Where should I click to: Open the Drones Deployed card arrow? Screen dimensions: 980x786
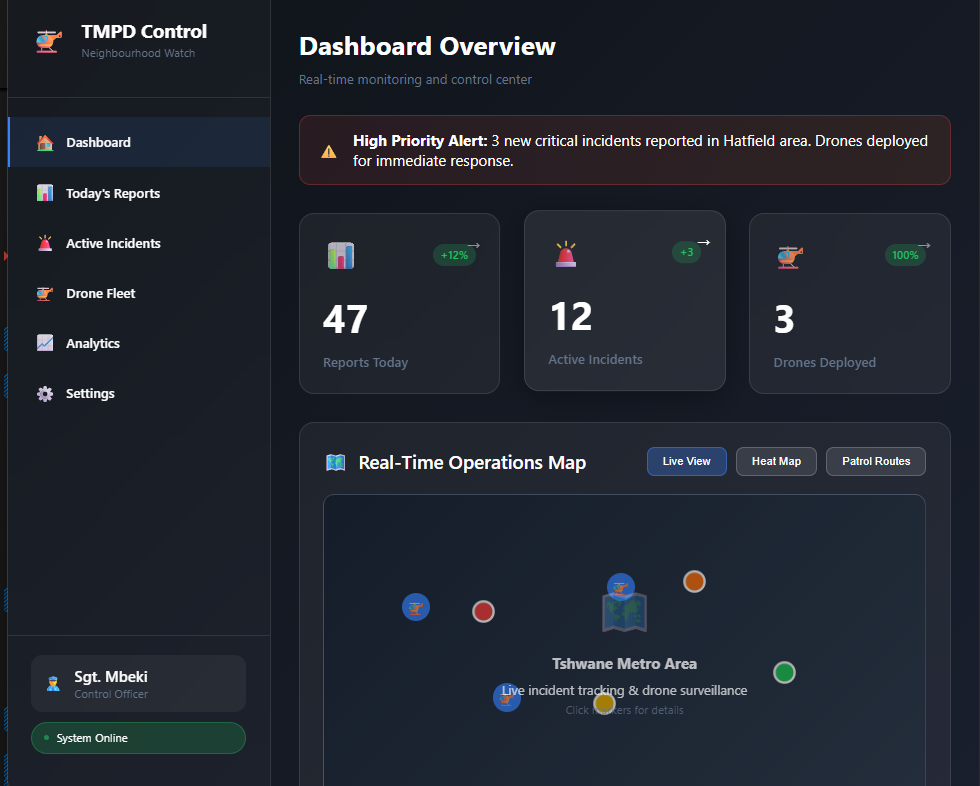click(924, 245)
